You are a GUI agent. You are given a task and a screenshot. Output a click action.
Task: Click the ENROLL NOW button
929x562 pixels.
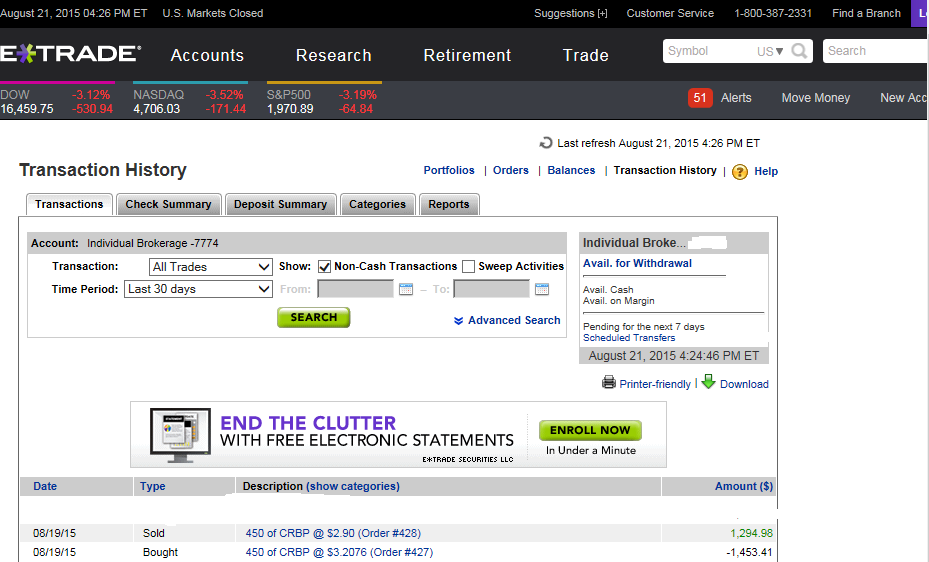coord(590,431)
